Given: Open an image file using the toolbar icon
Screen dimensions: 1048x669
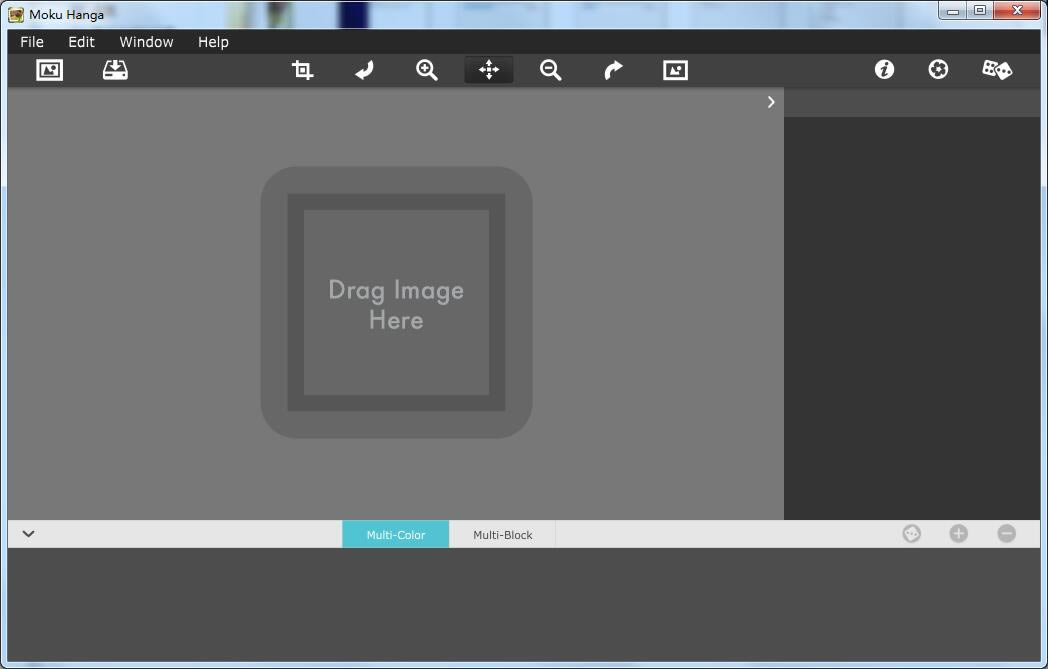Looking at the screenshot, I should tap(48, 69).
